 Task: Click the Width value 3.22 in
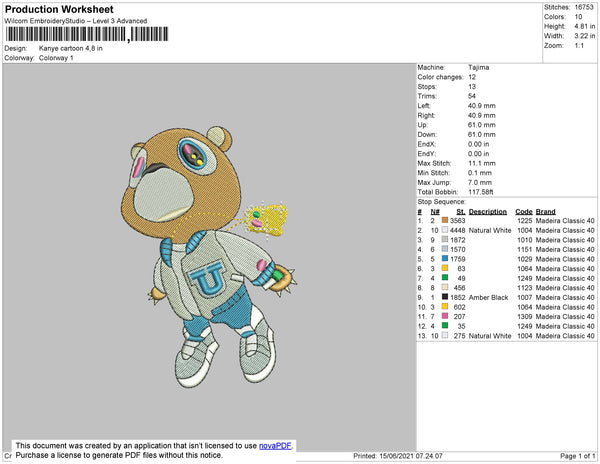[585, 36]
